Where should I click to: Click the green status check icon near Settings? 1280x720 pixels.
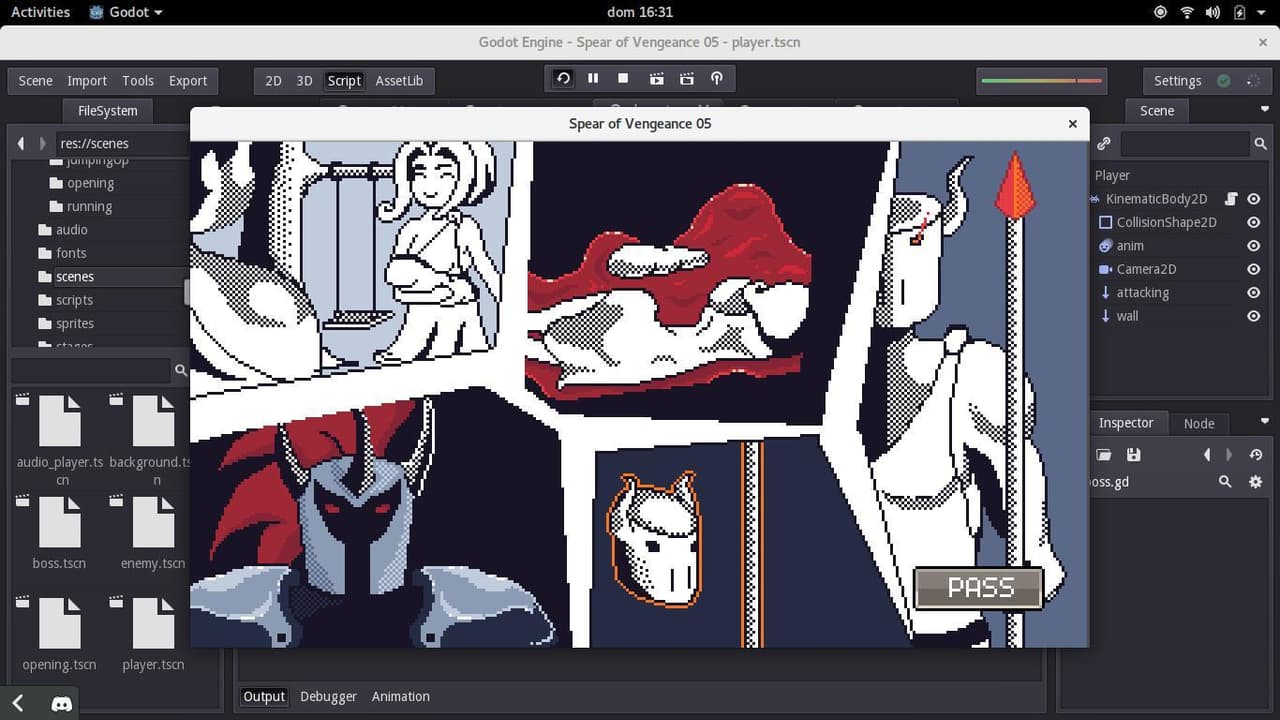(1224, 81)
